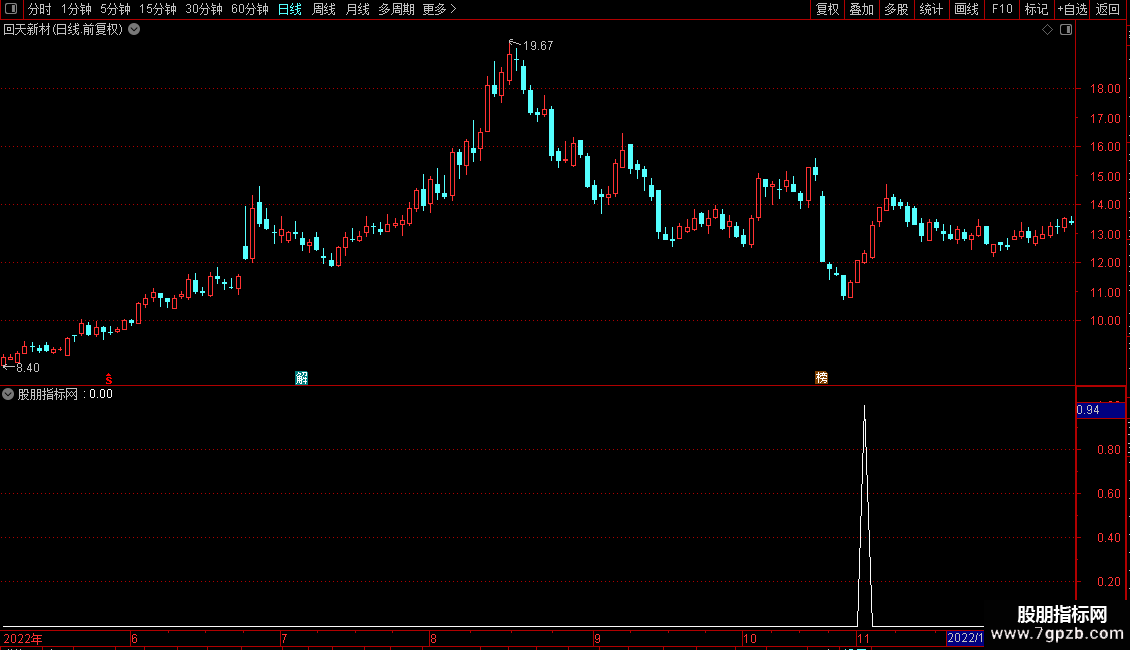This screenshot has width=1130, height=650.
Task: Click the 2022年 date axis label
Action: click(x=23, y=638)
